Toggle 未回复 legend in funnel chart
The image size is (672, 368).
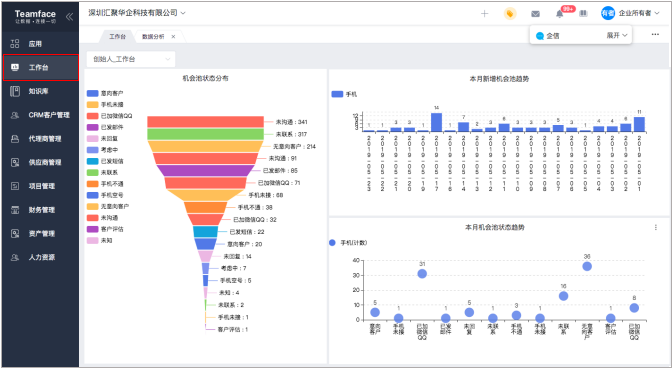click(x=102, y=139)
